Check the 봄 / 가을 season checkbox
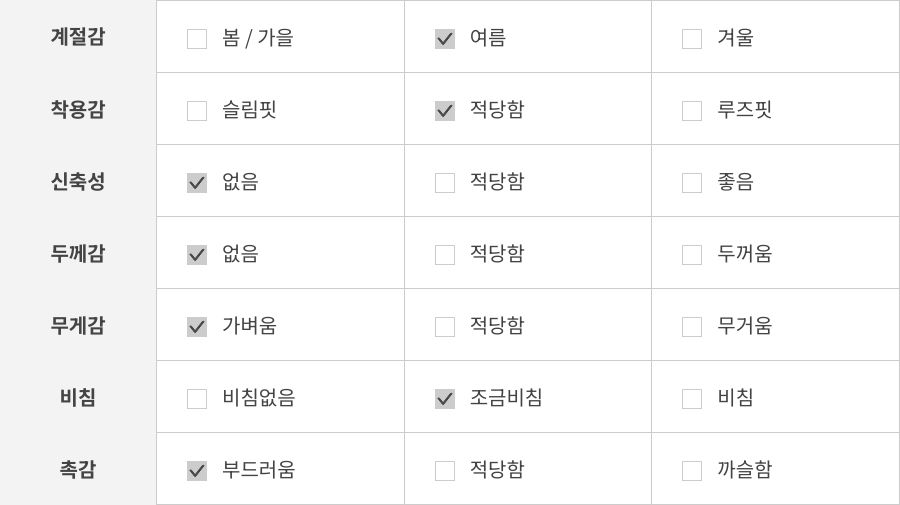This screenshot has height=505, width=900. [197, 39]
